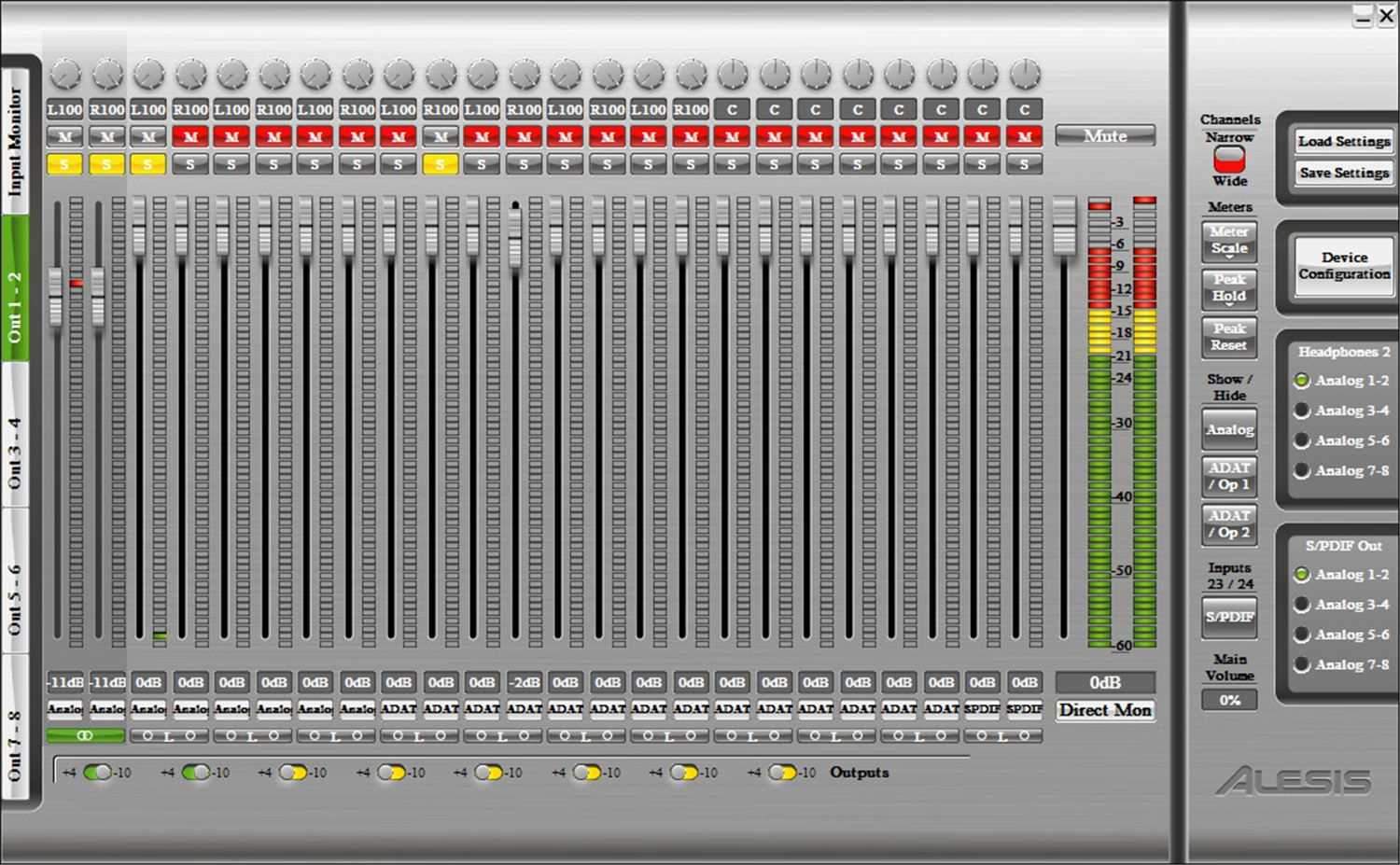Click the master Mute button
Screen dimensions: 1400x865
(x=1105, y=136)
